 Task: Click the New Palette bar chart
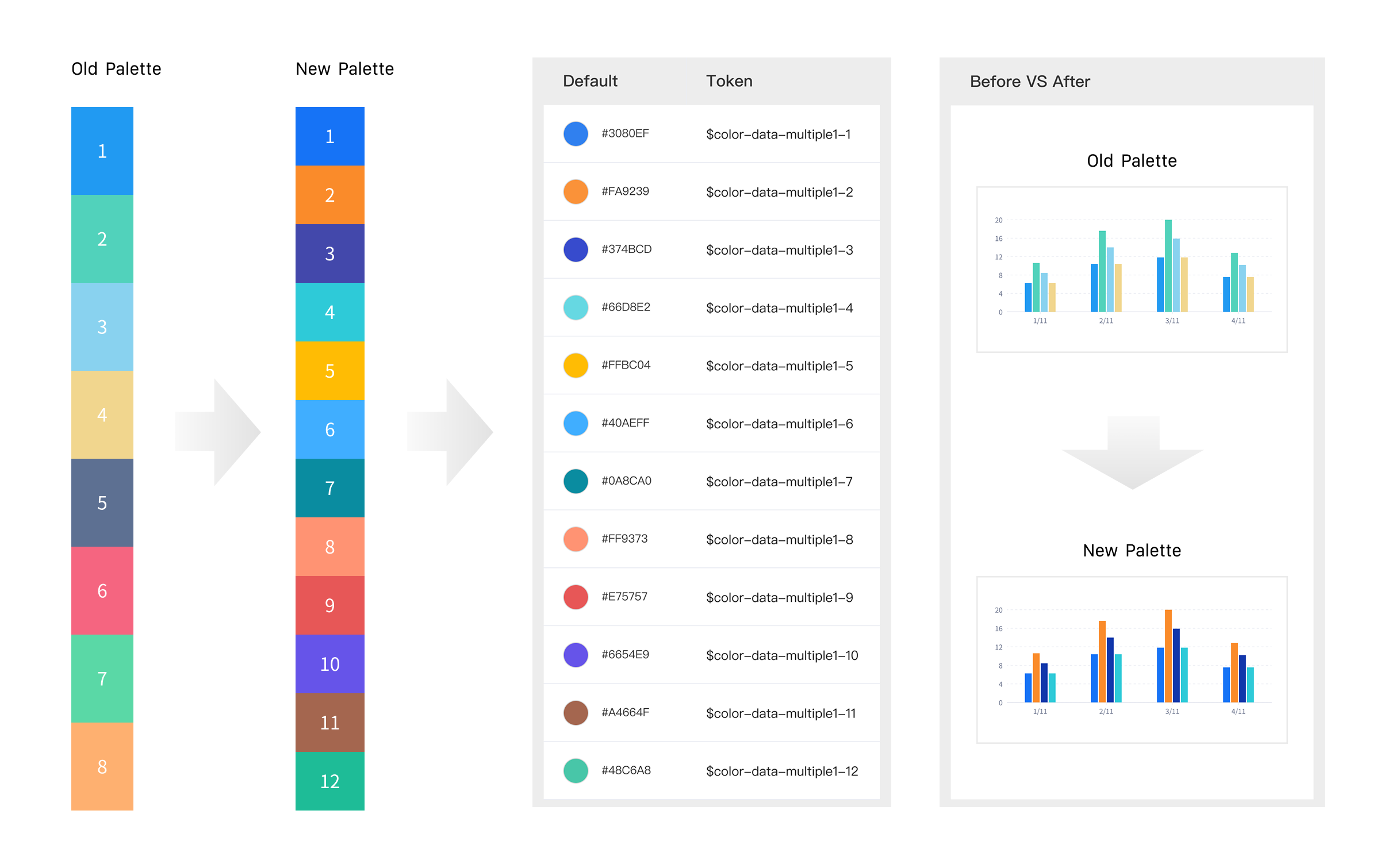click(1132, 659)
